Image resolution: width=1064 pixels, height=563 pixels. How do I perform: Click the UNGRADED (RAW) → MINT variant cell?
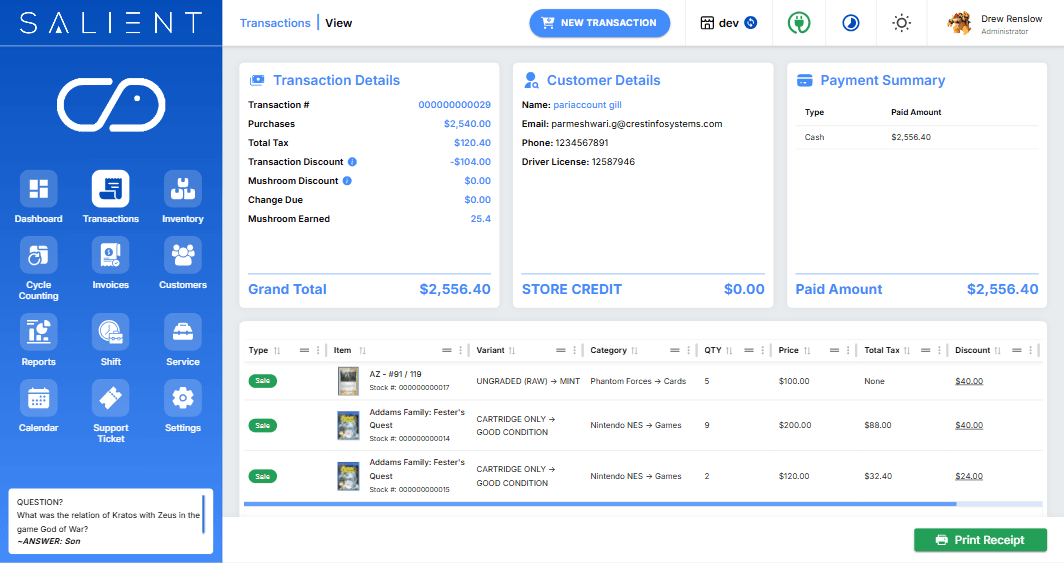528,381
